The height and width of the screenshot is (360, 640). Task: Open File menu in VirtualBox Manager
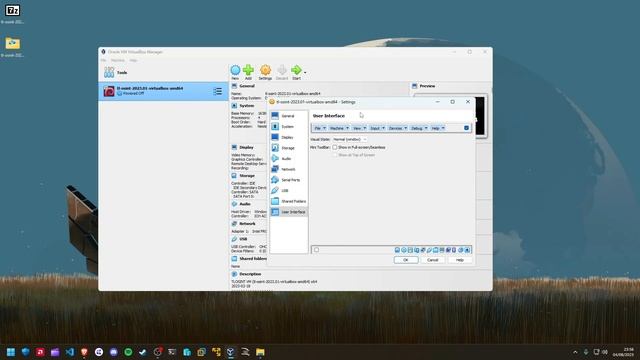pyautogui.click(x=104, y=60)
